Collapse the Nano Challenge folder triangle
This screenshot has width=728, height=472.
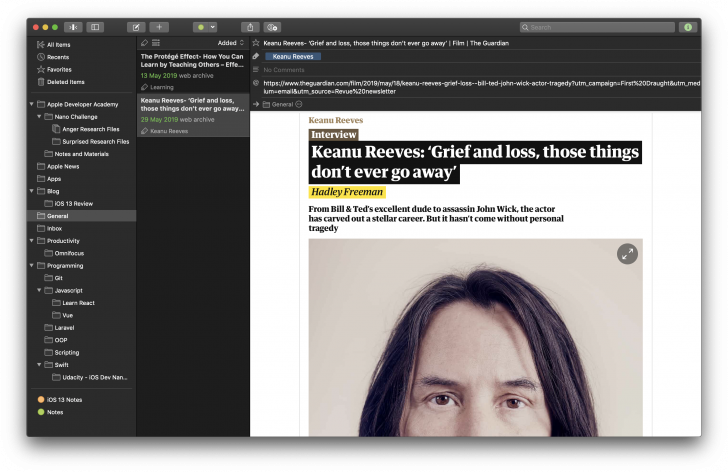pyautogui.click(x=39, y=116)
